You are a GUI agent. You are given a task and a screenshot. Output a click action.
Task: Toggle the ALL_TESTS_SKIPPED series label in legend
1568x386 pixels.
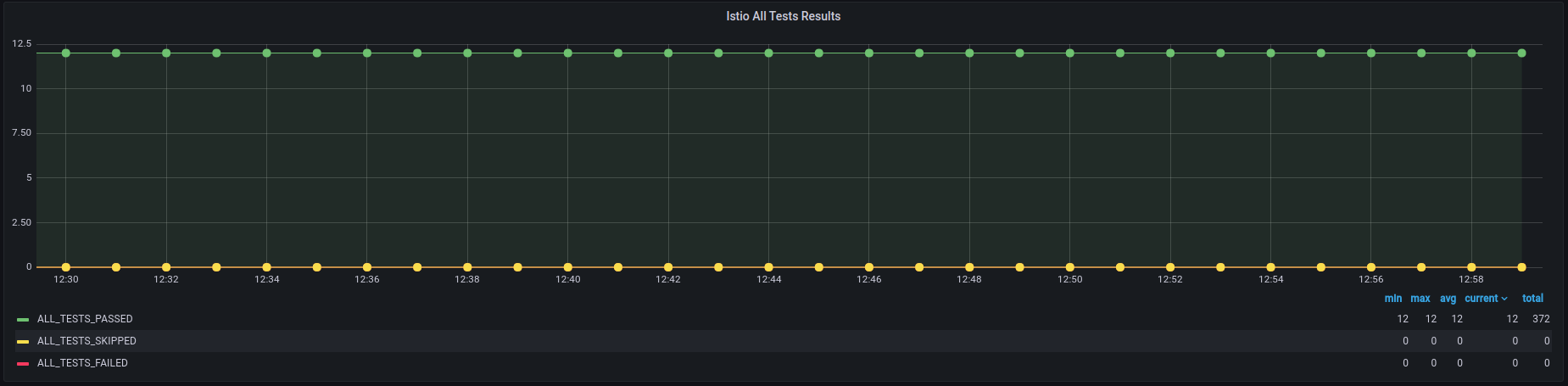86,341
